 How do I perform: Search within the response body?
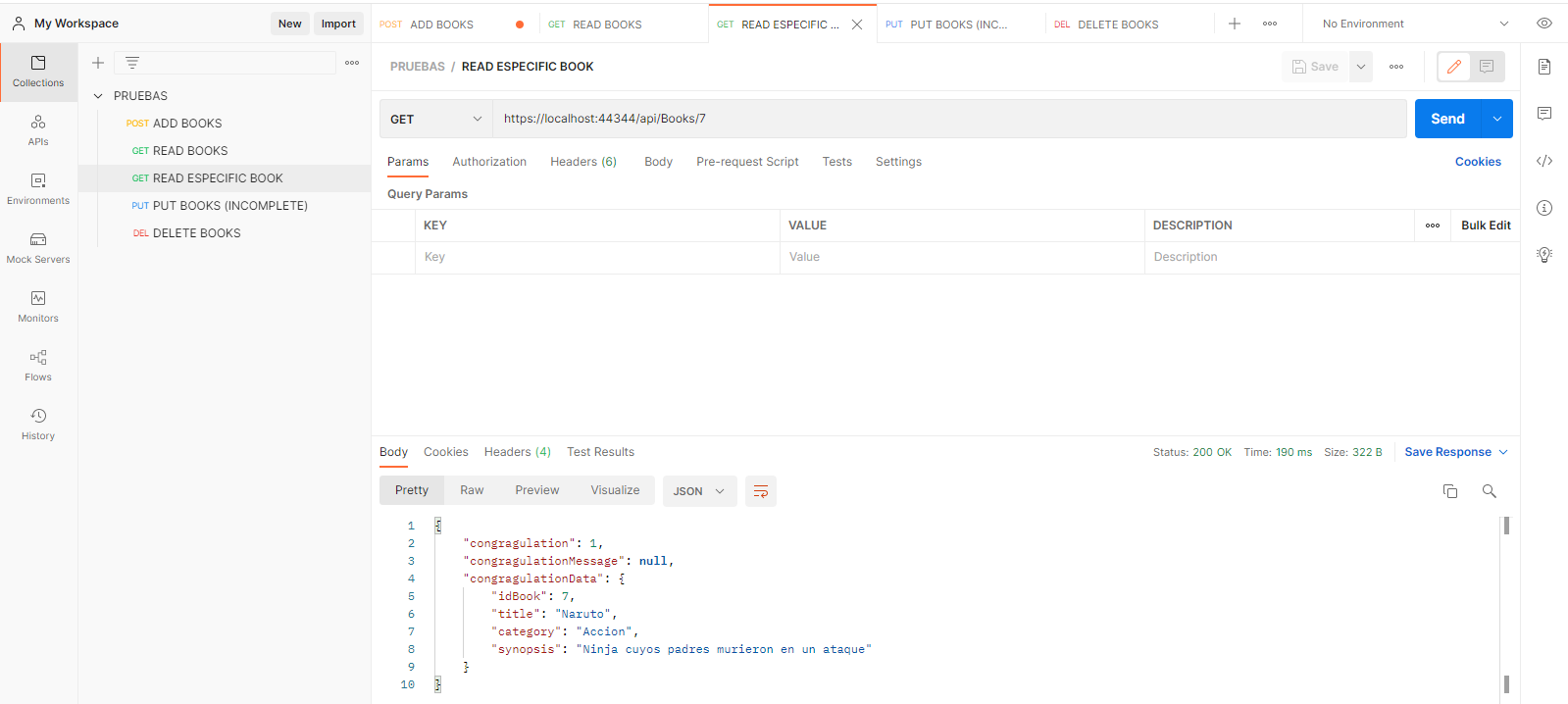pyautogui.click(x=1490, y=491)
